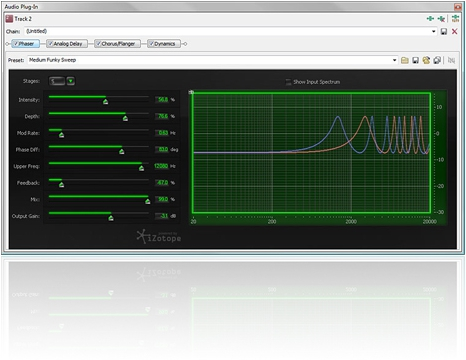
Task: Click the 200 frequency axis label
Action: pos(272,222)
